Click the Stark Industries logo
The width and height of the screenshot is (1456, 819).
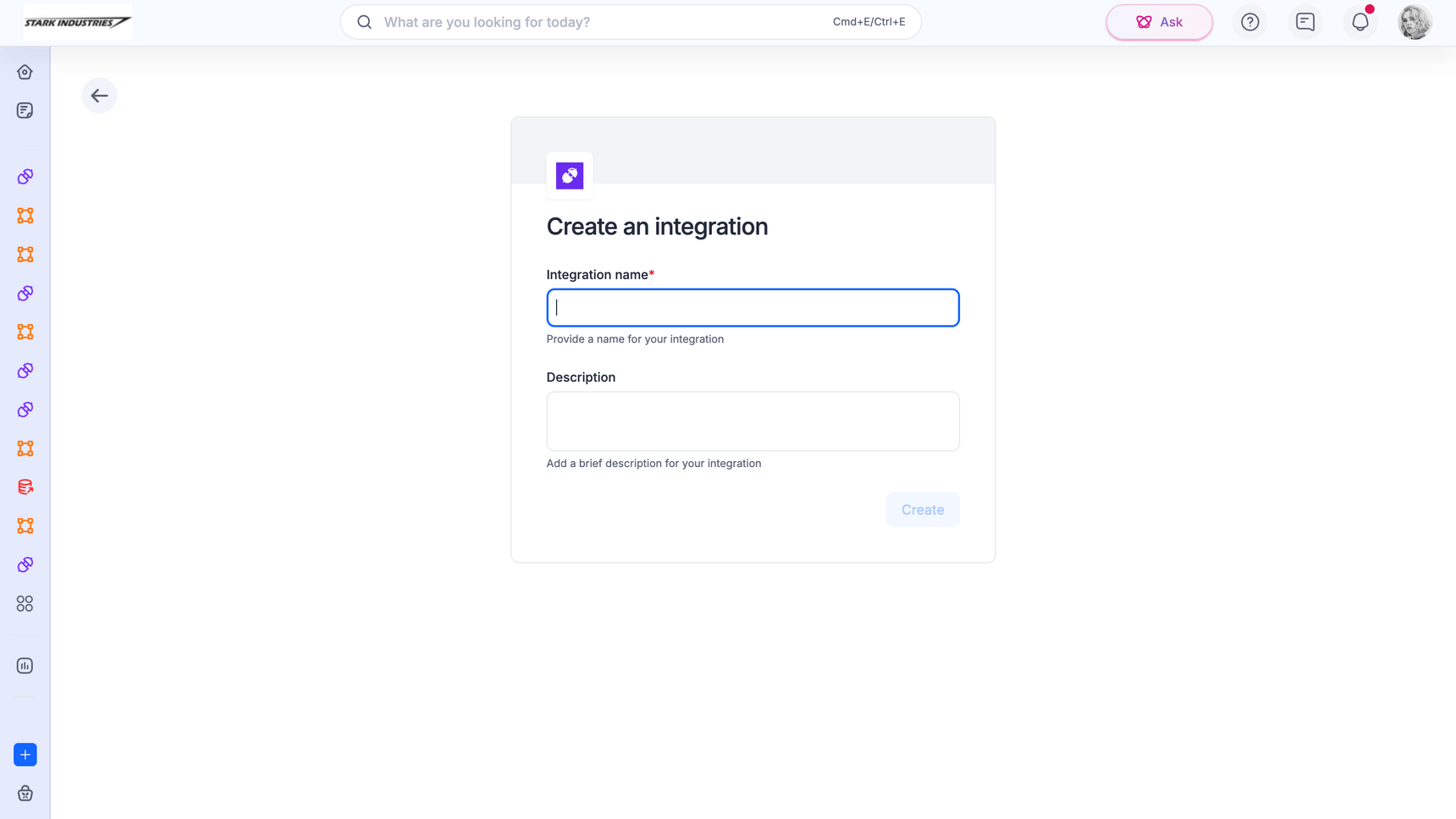(77, 22)
